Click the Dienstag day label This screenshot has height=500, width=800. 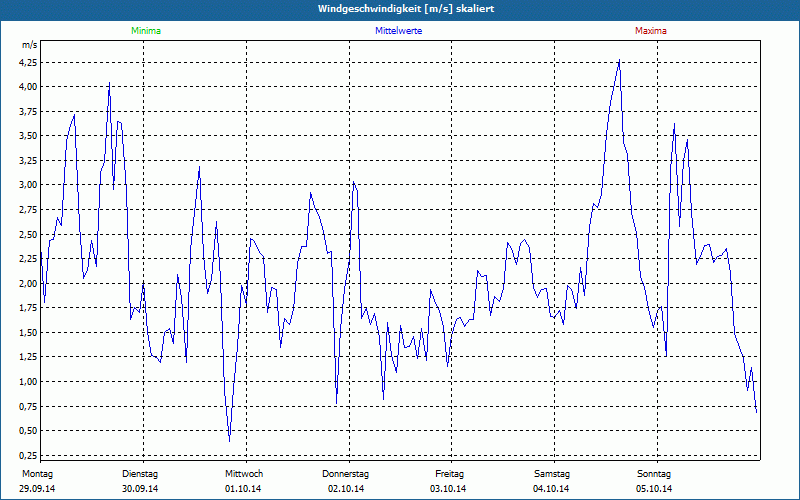click(x=140, y=474)
